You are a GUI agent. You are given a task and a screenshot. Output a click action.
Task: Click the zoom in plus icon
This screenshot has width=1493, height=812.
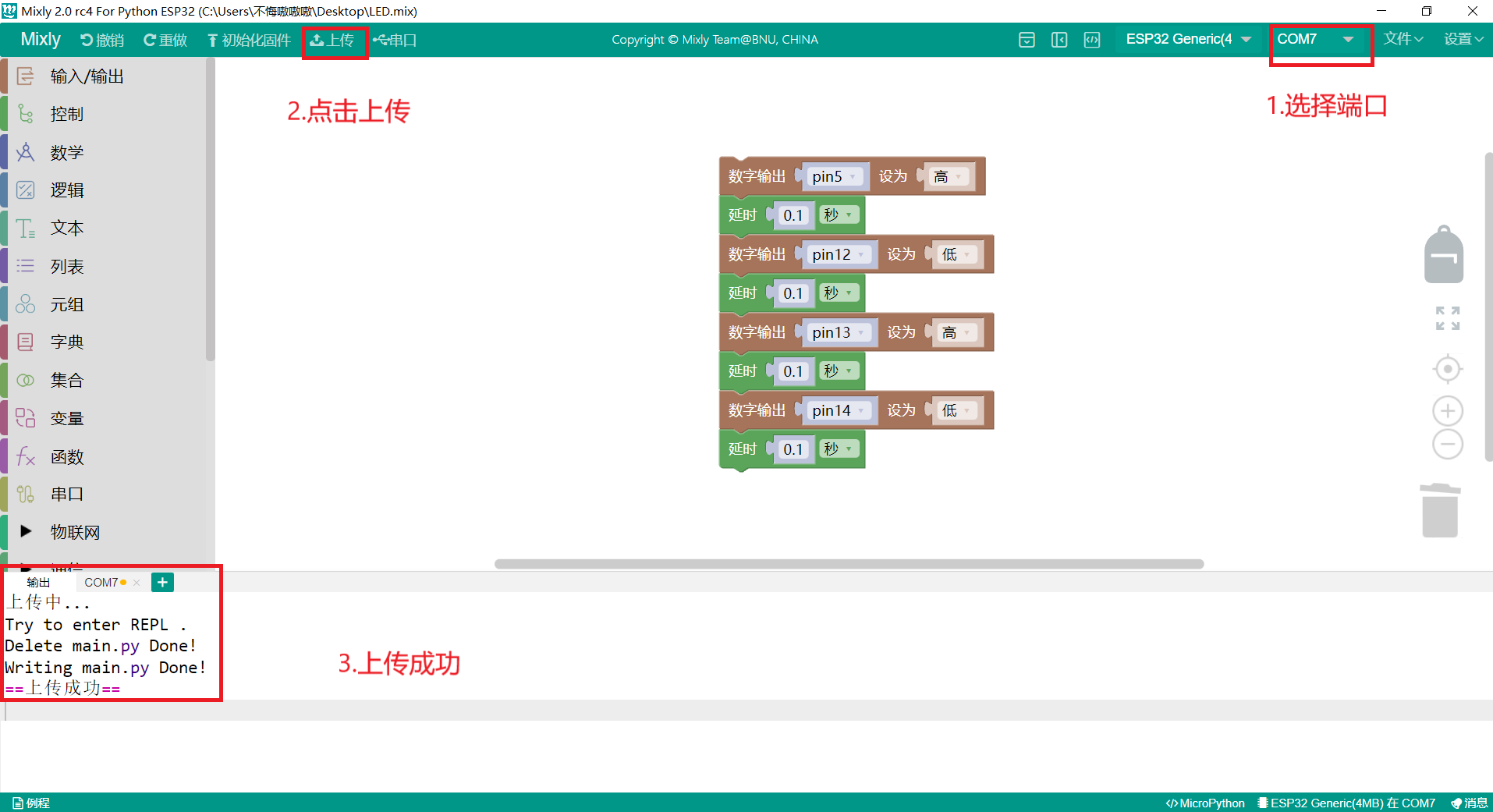click(x=1448, y=411)
